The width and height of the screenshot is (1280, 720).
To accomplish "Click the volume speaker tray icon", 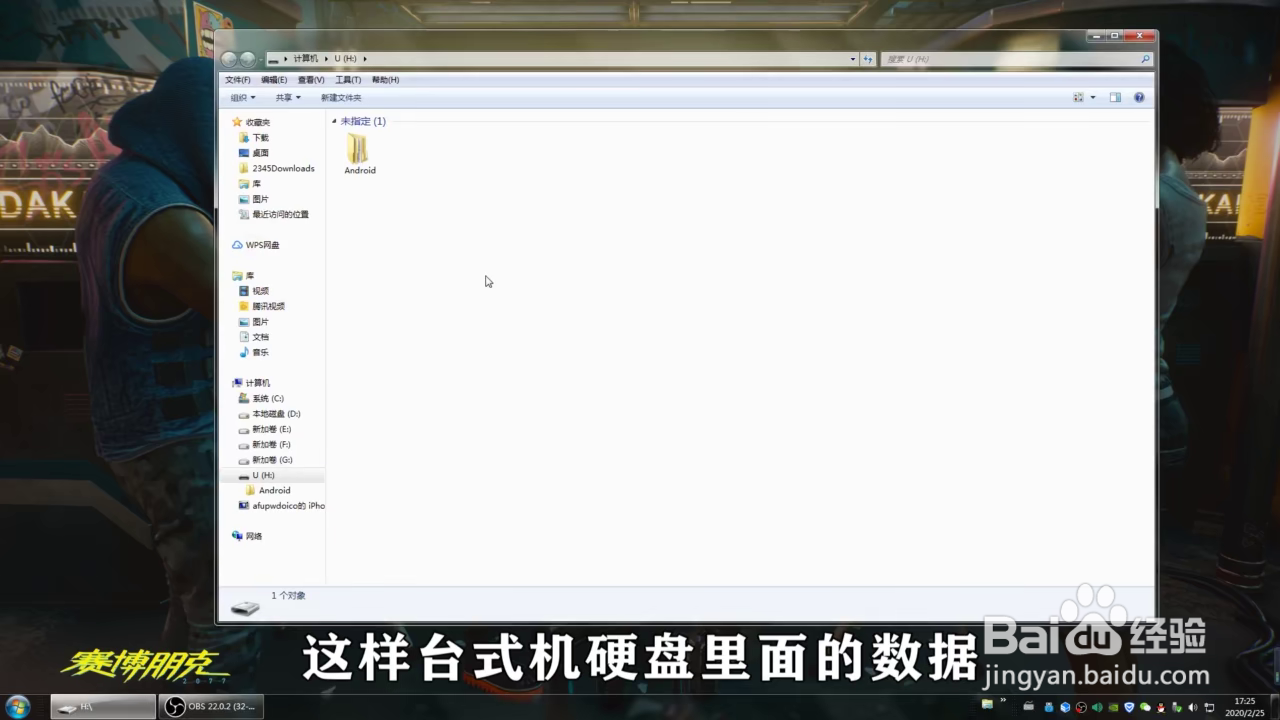I will 1192,707.
